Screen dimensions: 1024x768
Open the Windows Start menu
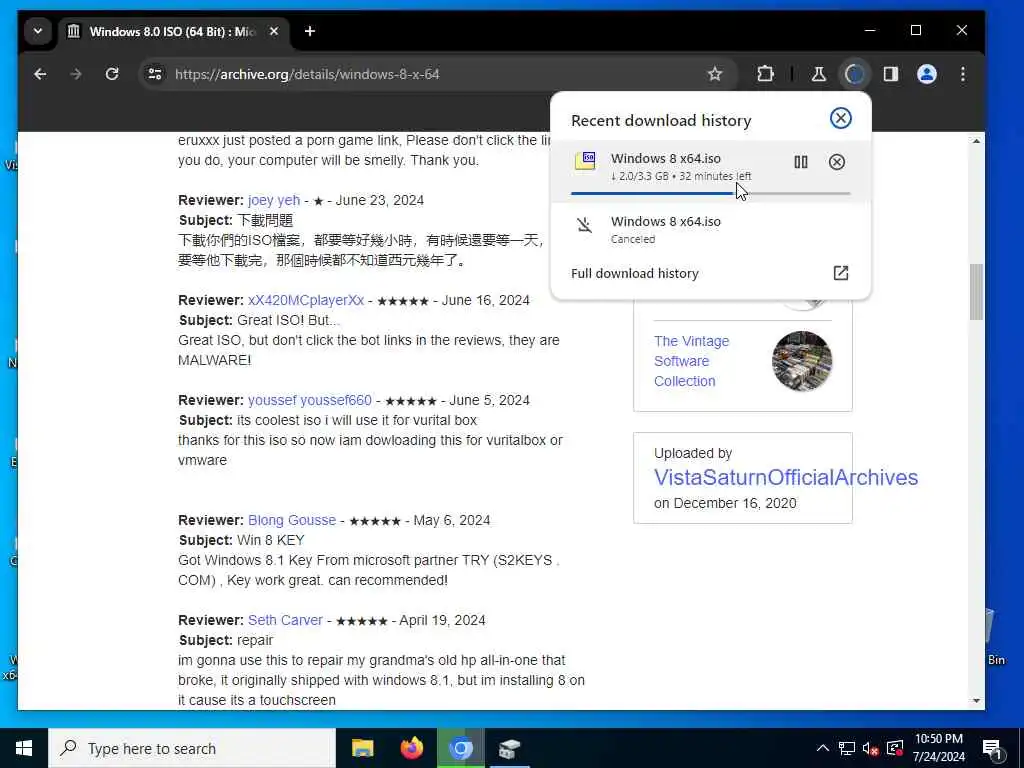pyautogui.click(x=24, y=748)
